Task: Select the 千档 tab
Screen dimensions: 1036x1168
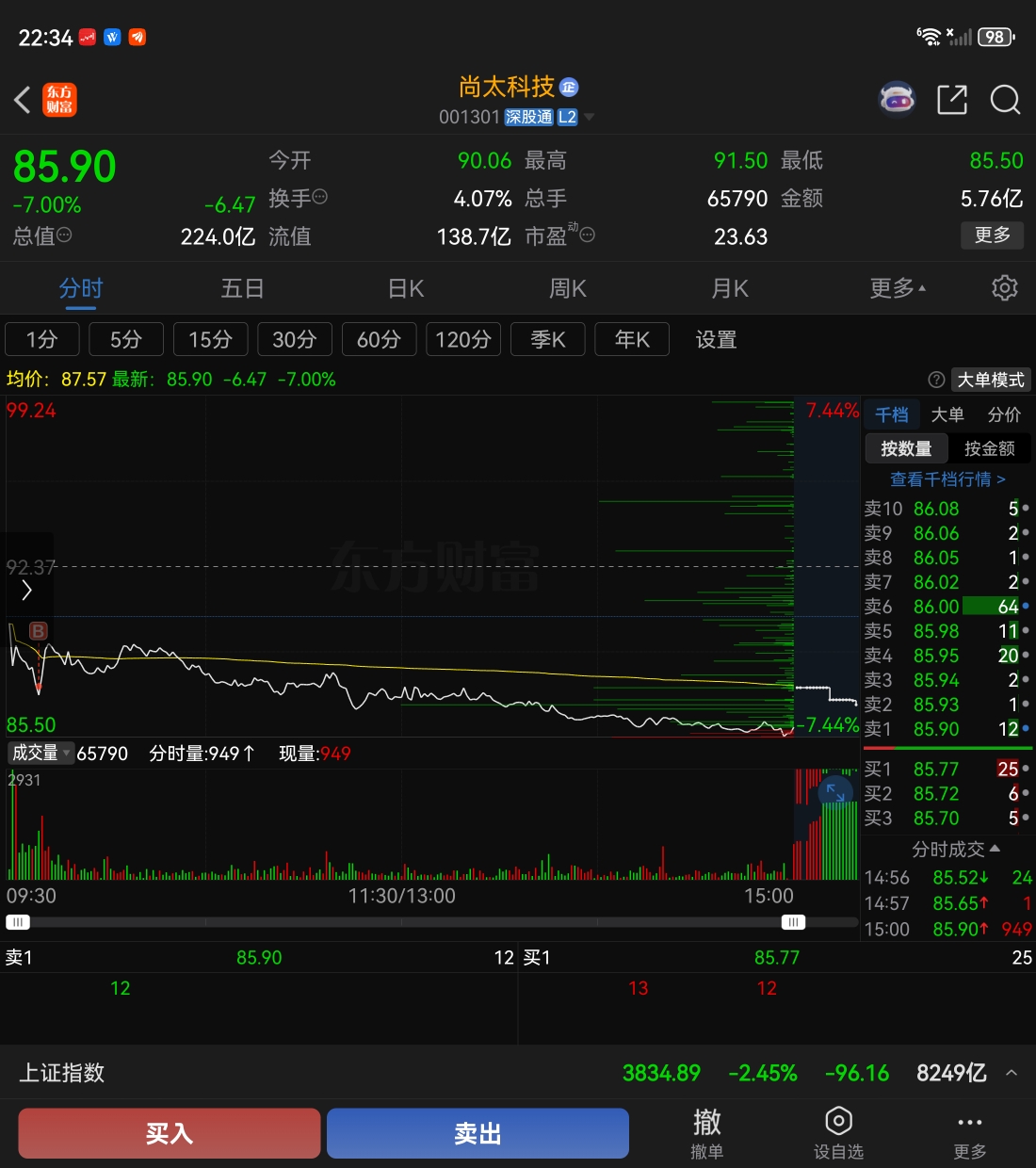Action: pyautogui.click(x=892, y=414)
